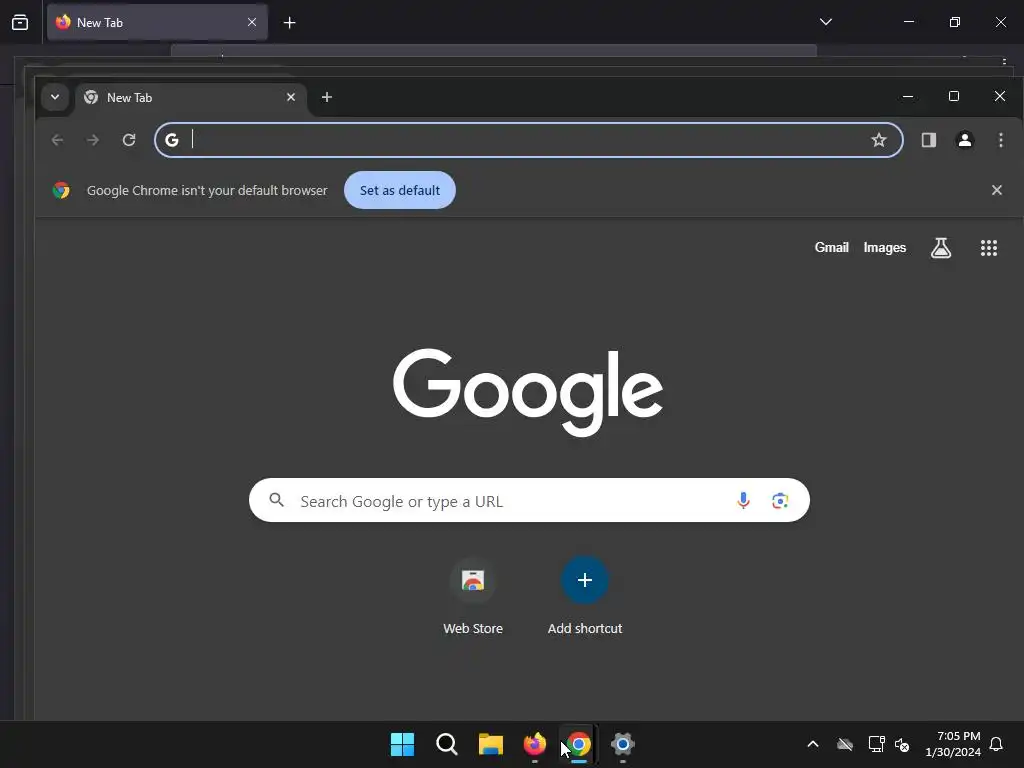Image resolution: width=1024 pixels, height=768 pixels.
Task: Open the Google apps grid
Action: click(x=989, y=248)
